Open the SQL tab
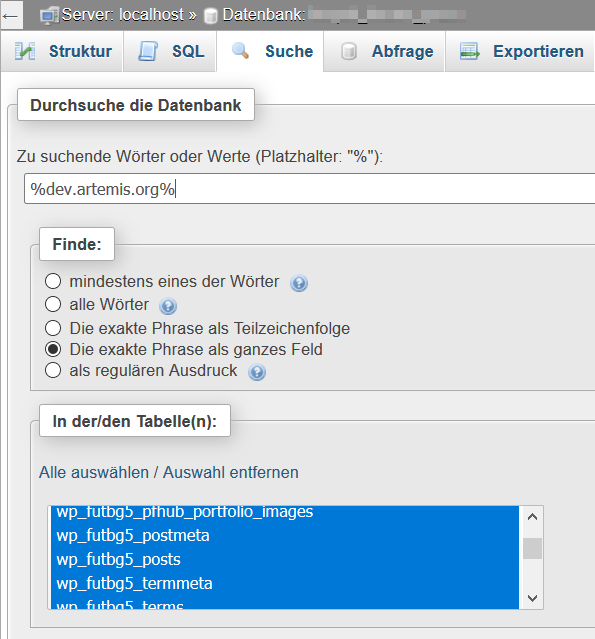This screenshot has height=639, width=595. (x=170, y=51)
